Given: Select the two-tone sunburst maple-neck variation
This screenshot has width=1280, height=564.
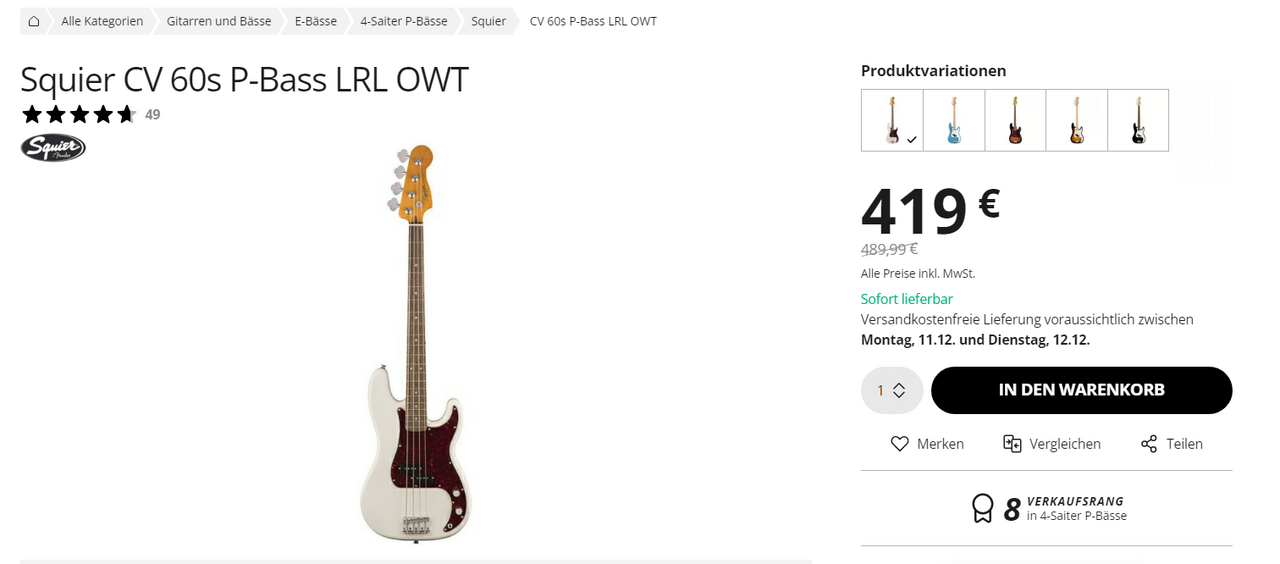Looking at the screenshot, I should tap(1077, 121).
